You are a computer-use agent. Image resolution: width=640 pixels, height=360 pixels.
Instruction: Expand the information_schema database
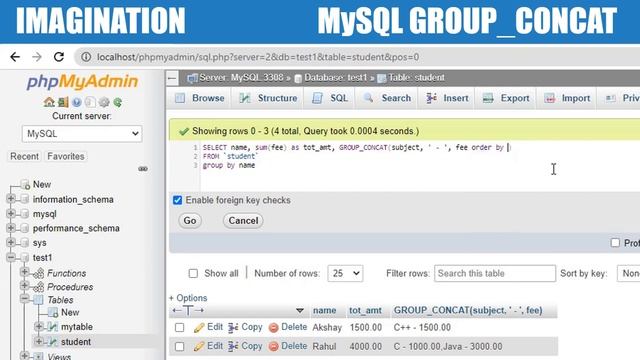[11, 199]
